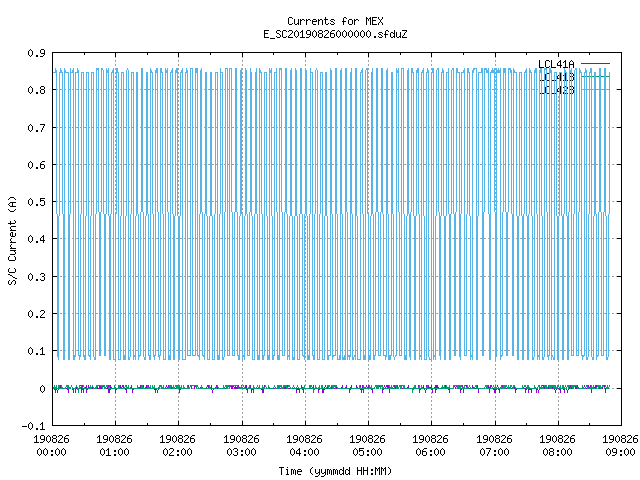The height and width of the screenshot is (480, 640).
Task: Click the 'S/C Current (A)' y-axis label
Action: click(13, 240)
